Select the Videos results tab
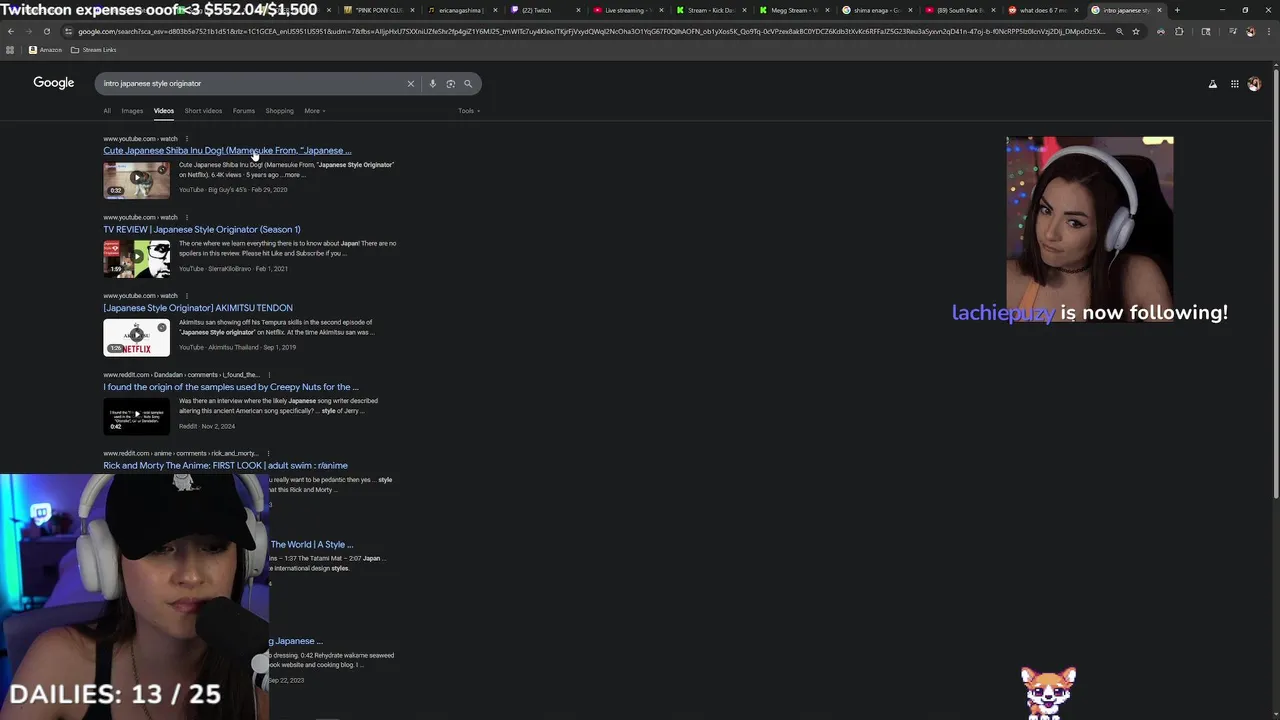 tap(164, 111)
